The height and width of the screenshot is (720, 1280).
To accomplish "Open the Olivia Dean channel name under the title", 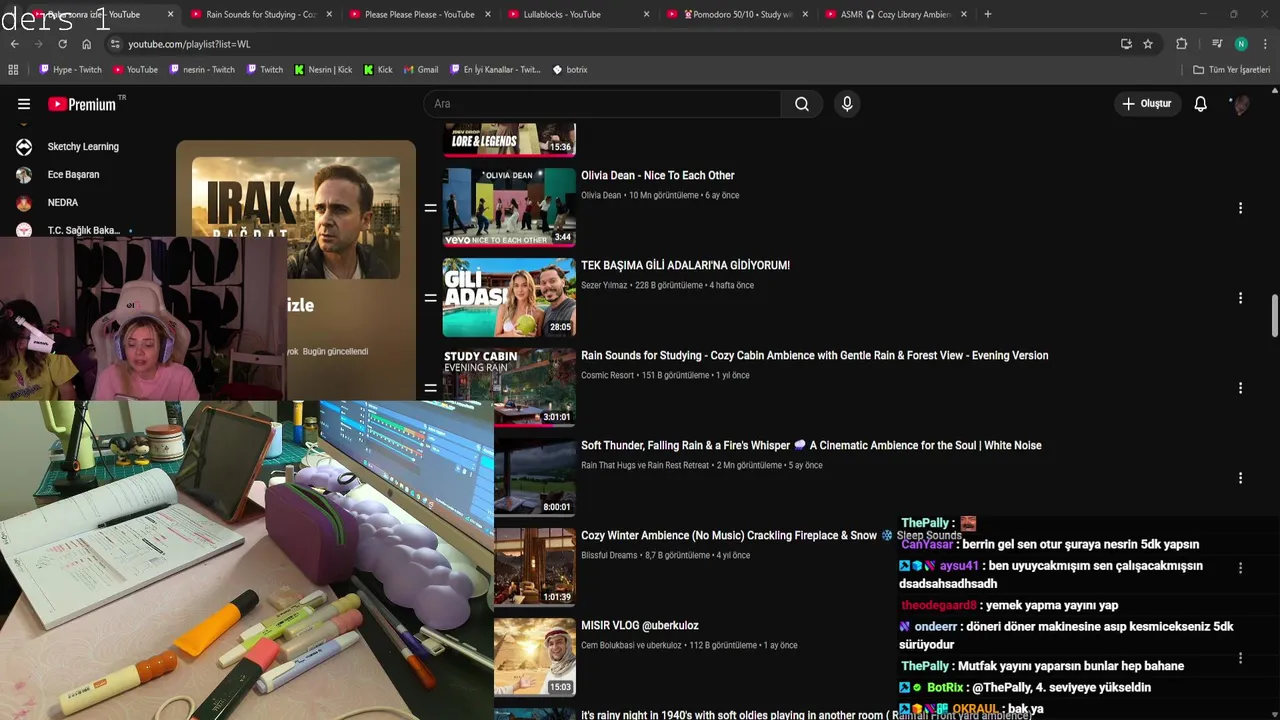I will (x=601, y=195).
